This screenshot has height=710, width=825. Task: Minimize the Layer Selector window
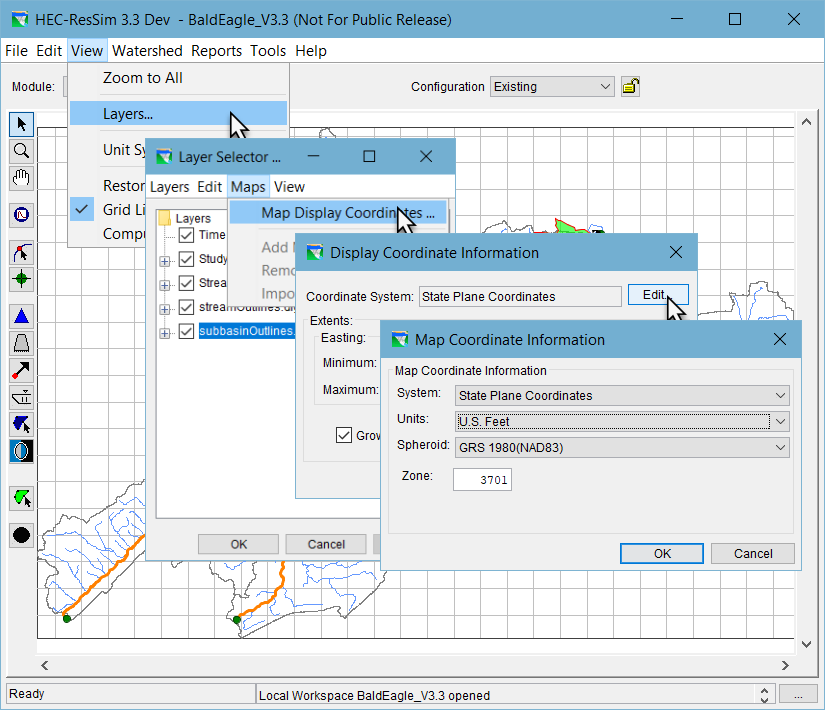(314, 156)
